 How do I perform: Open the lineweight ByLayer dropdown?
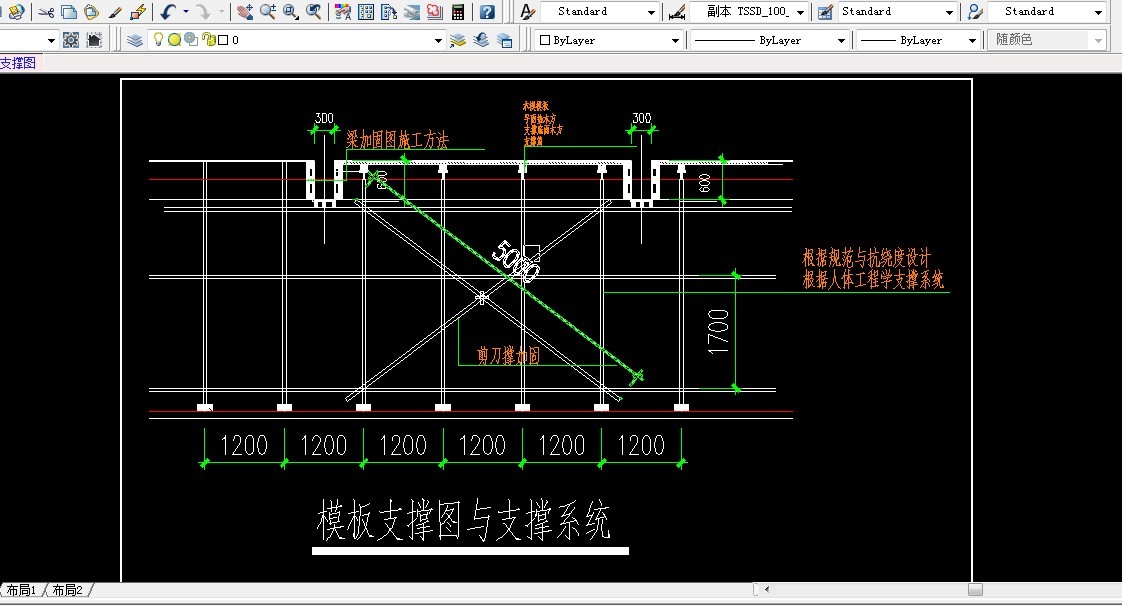(x=972, y=41)
